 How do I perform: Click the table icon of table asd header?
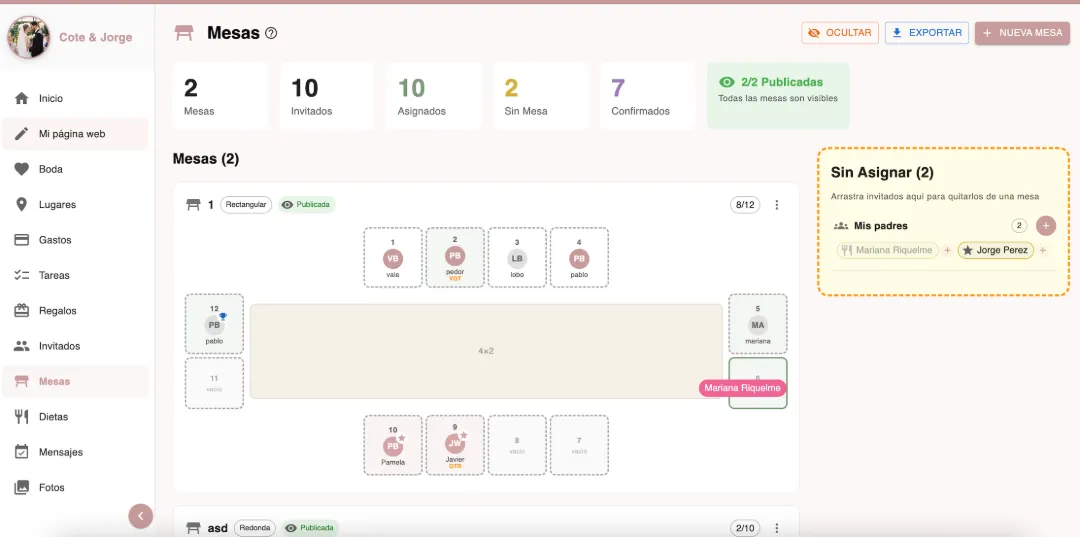click(194, 528)
